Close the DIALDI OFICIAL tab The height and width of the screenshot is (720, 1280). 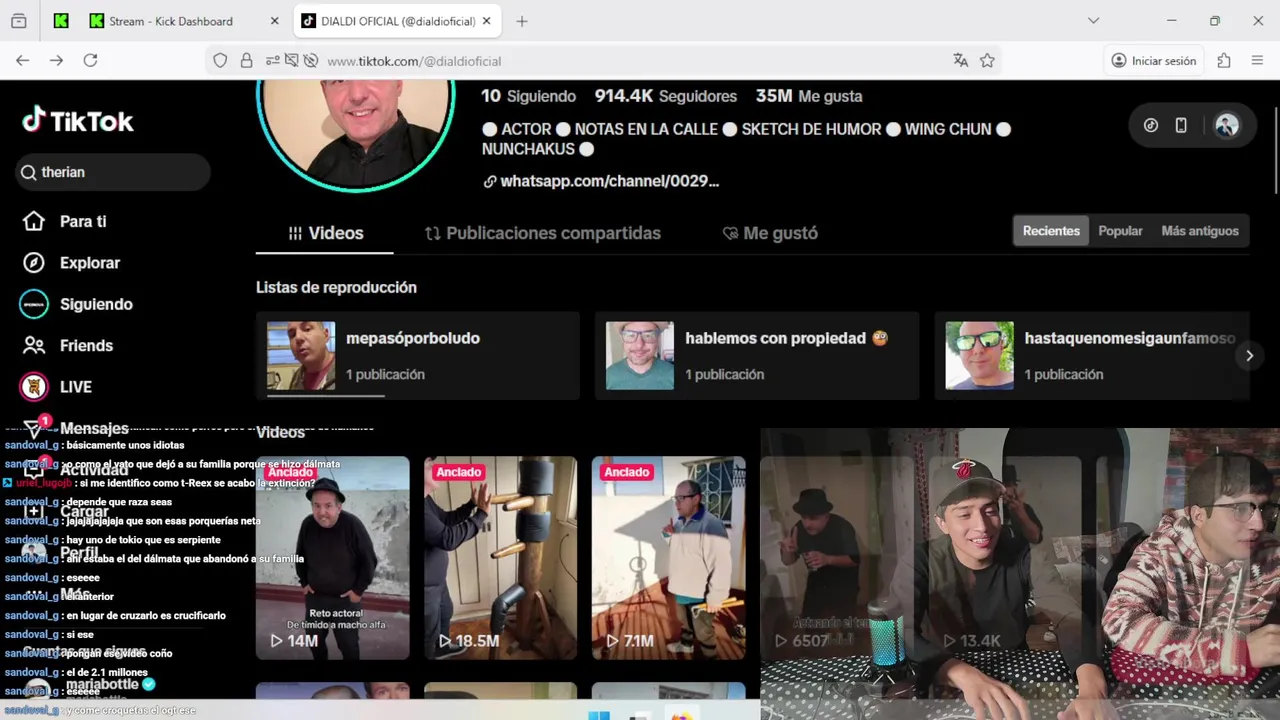point(487,21)
